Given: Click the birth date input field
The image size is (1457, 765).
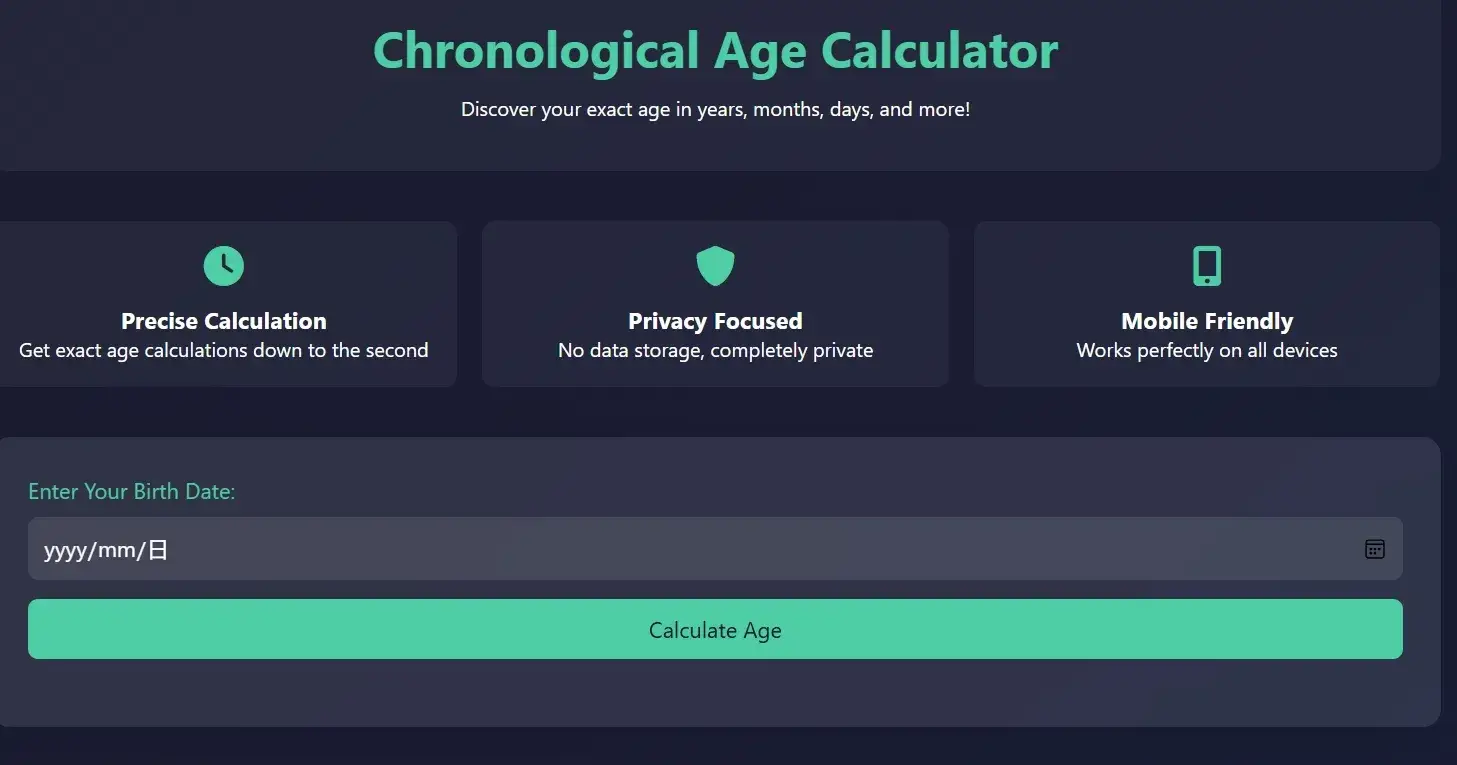Looking at the screenshot, I should point(713,549).
